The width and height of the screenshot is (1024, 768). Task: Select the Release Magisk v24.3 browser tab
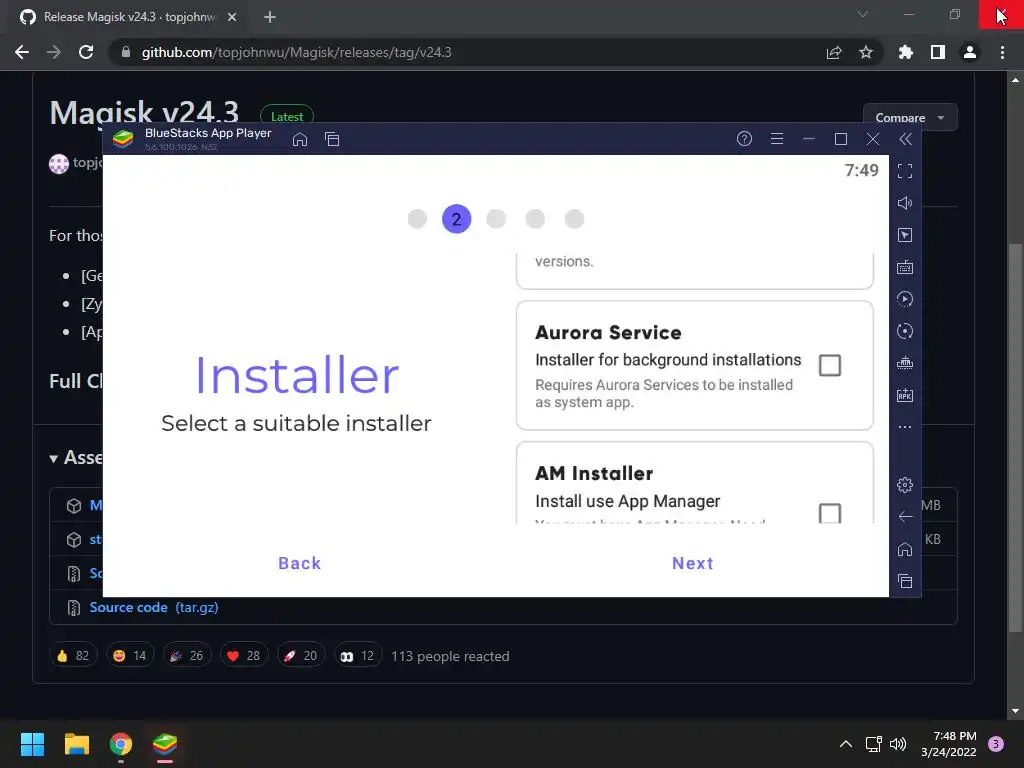point(129,17)
